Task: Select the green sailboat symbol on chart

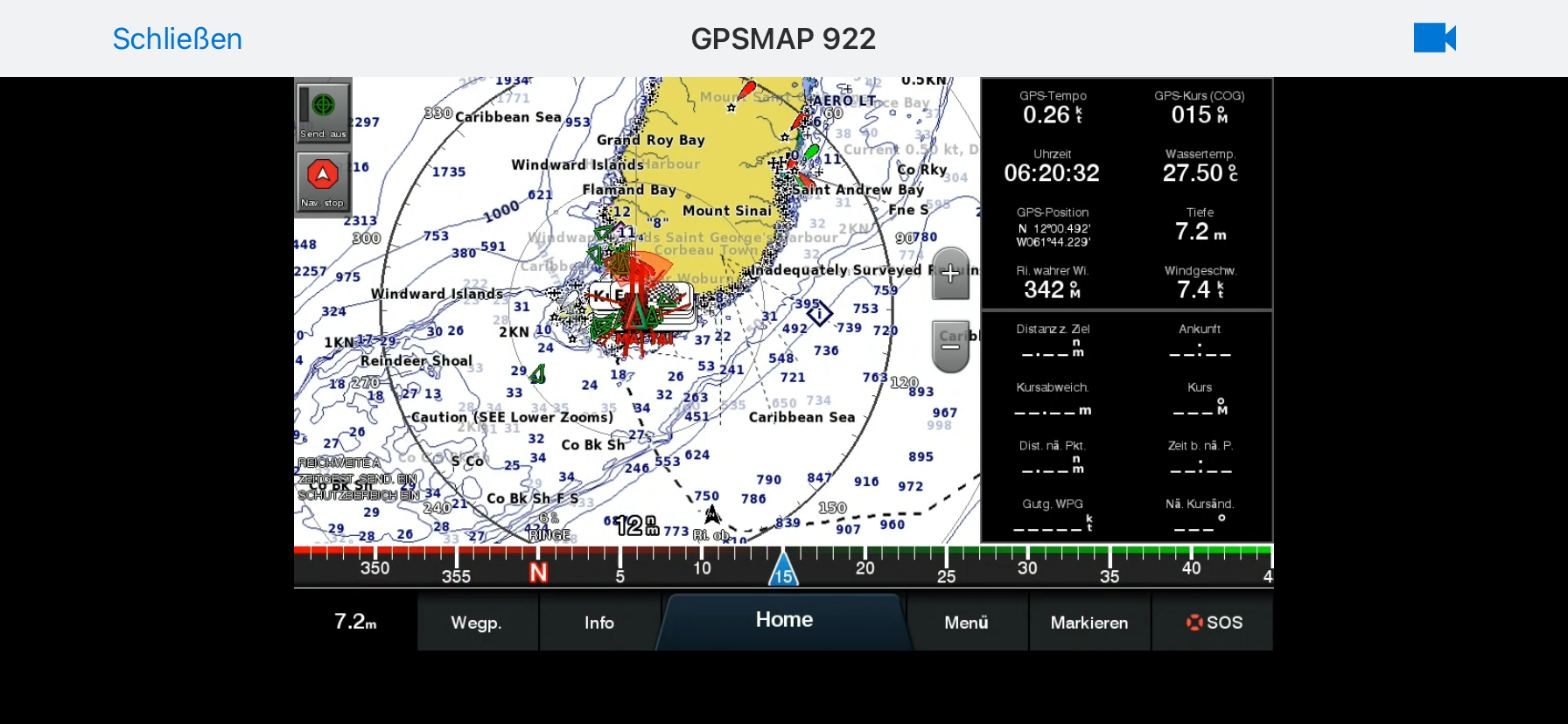Action: (x=538, y=374)
